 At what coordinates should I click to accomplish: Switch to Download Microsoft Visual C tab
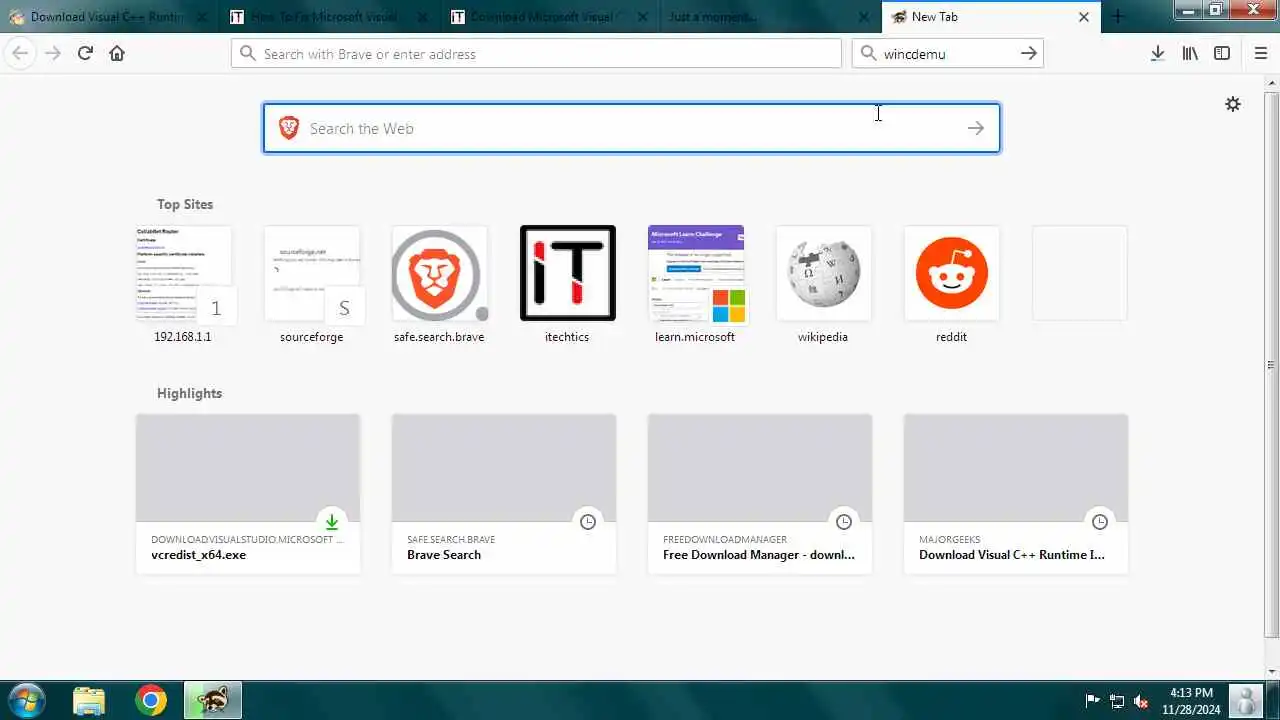point(550,17)
